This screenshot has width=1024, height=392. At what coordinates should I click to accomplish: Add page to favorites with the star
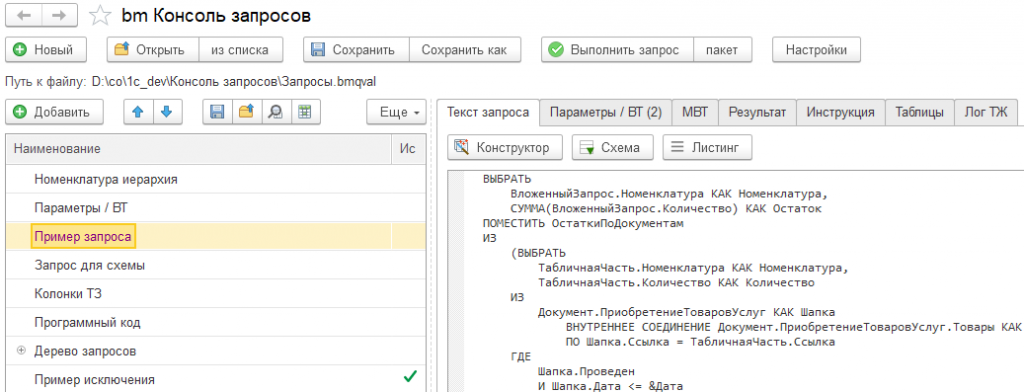pos(100,16)
